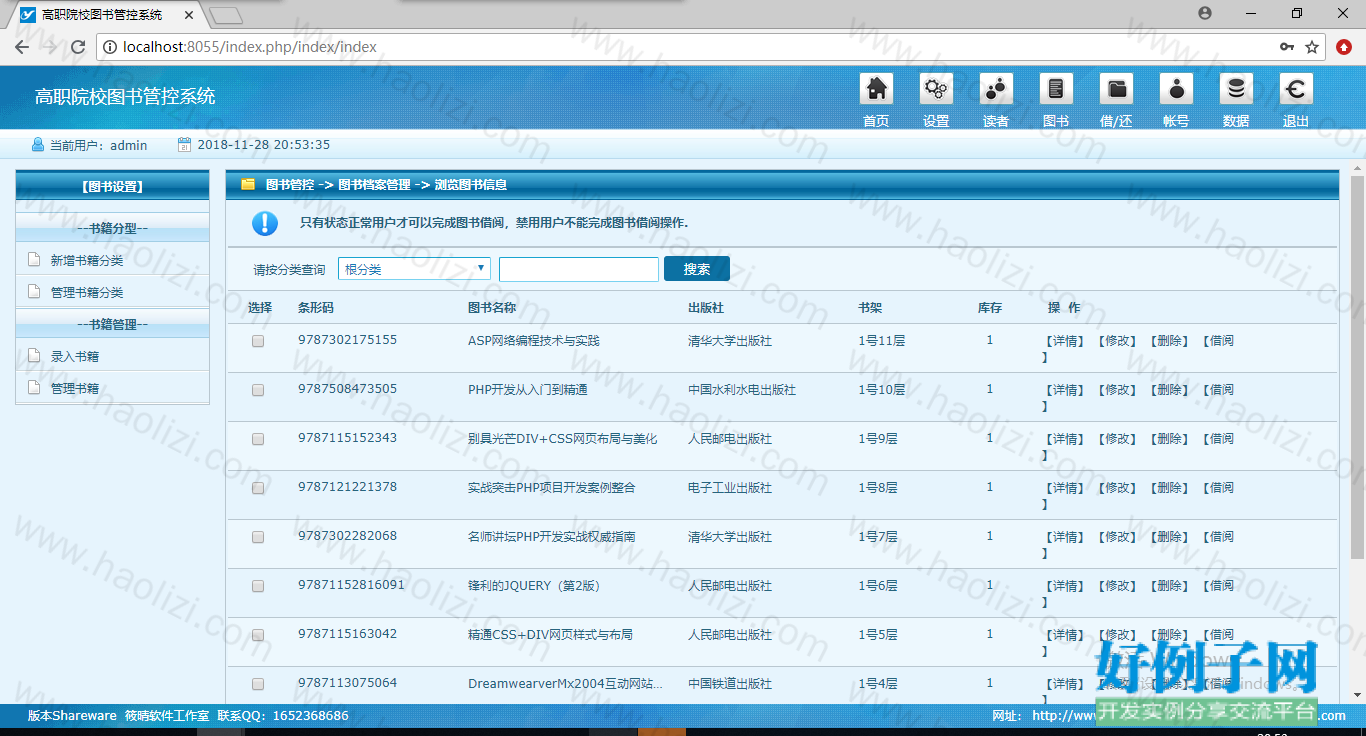Click the current user avatar icon
Image resolution: width=1366 pixels, height=736 pixels.
[38, 145]
